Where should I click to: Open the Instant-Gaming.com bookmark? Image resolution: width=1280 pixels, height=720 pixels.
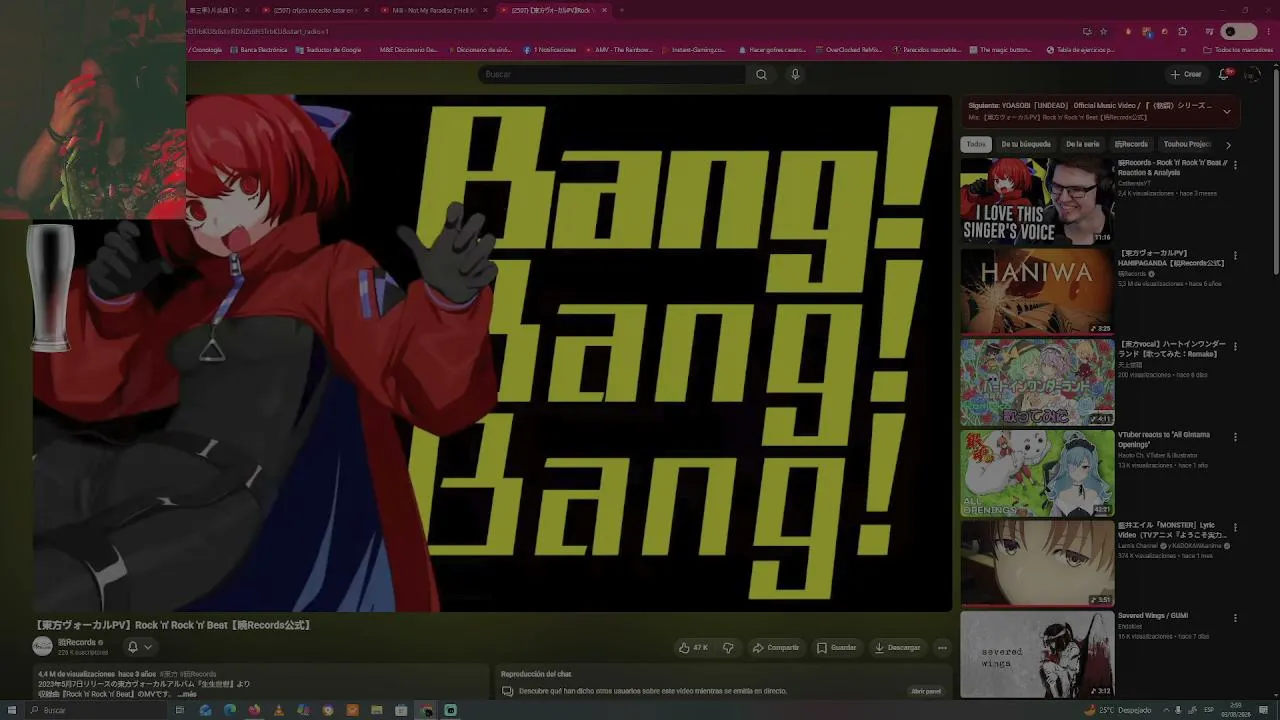(x=694, y=50)
